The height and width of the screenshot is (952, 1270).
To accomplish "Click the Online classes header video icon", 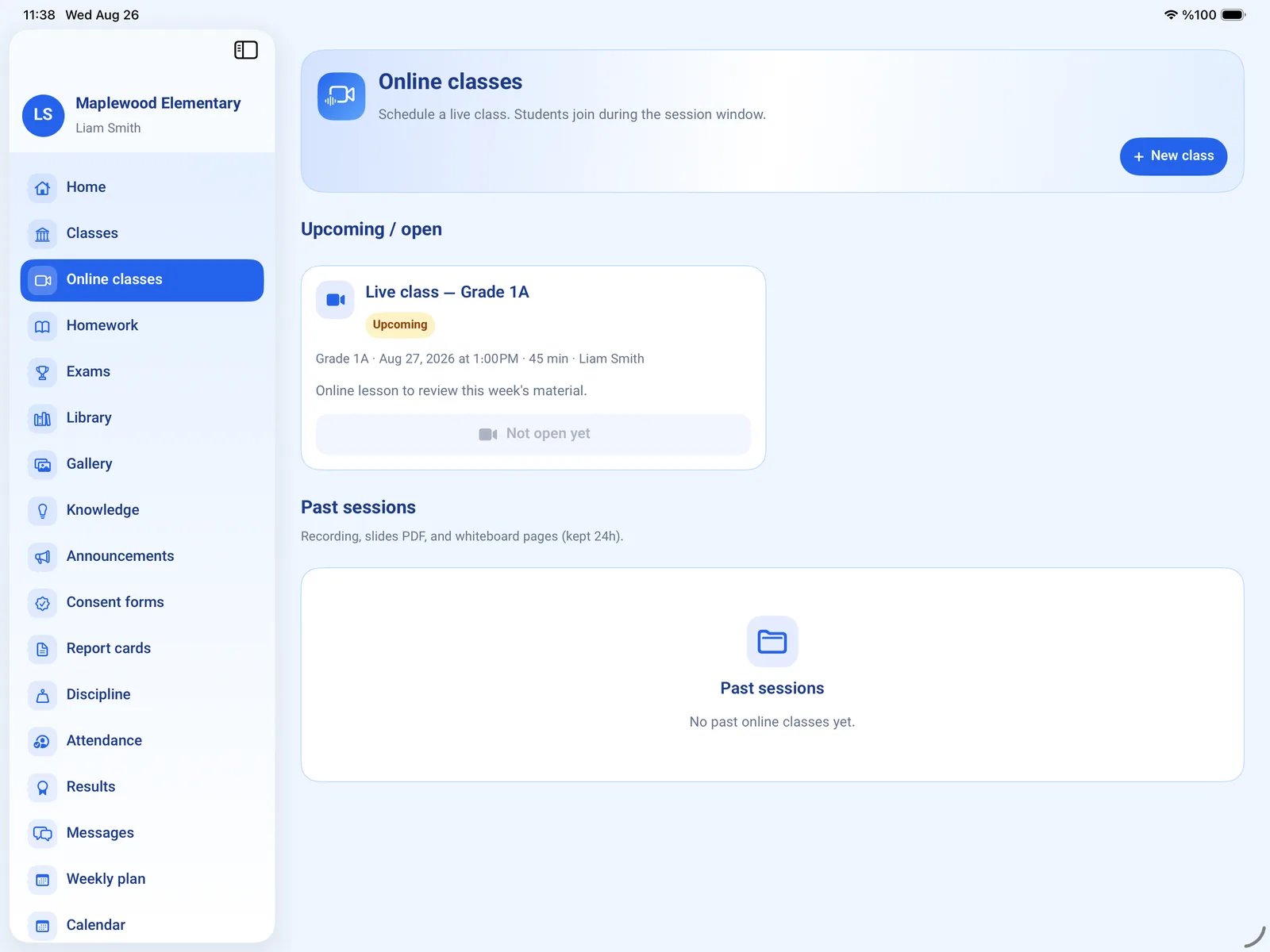I will point(341,96).
